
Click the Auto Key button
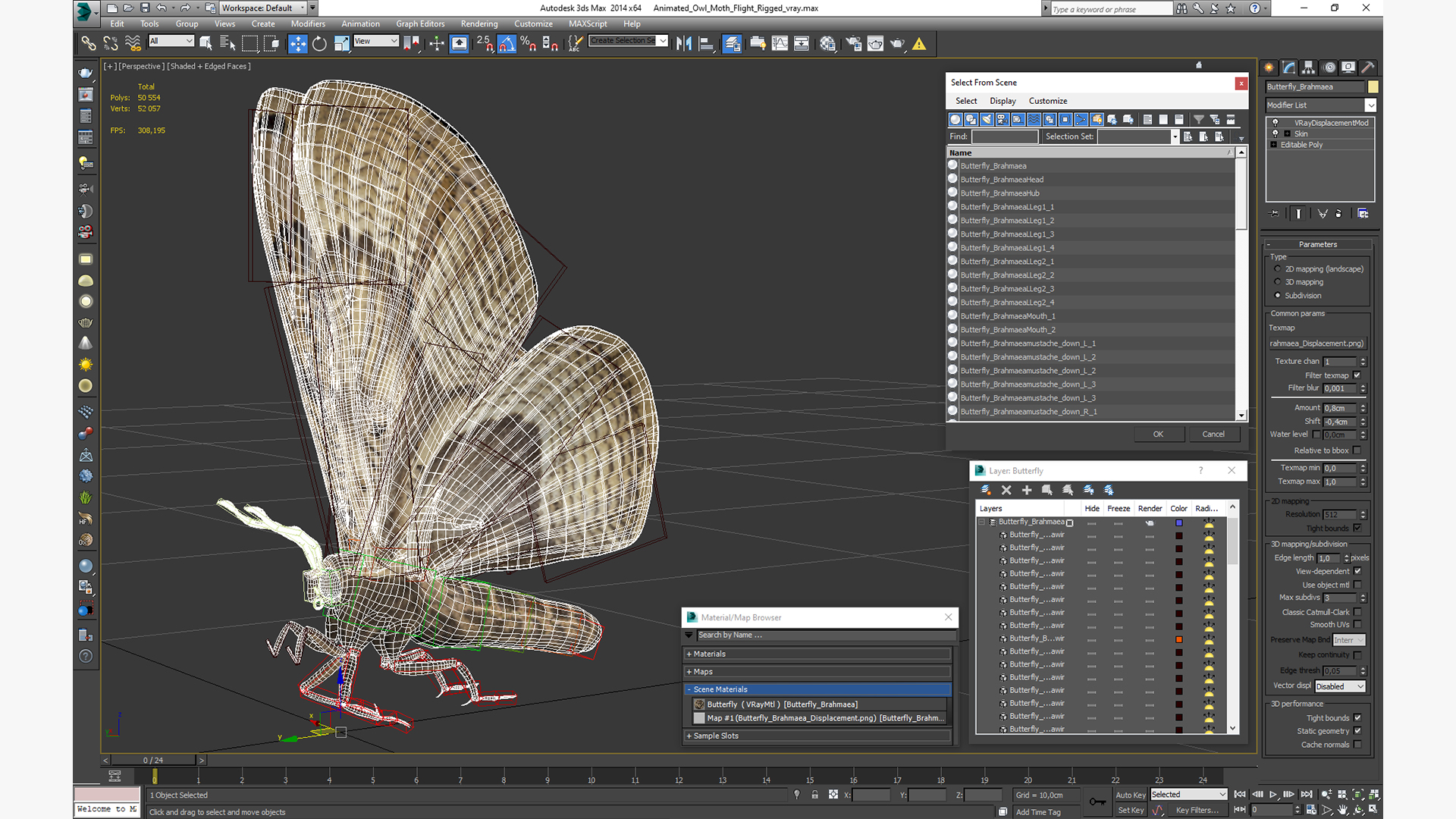point(1130,795)
